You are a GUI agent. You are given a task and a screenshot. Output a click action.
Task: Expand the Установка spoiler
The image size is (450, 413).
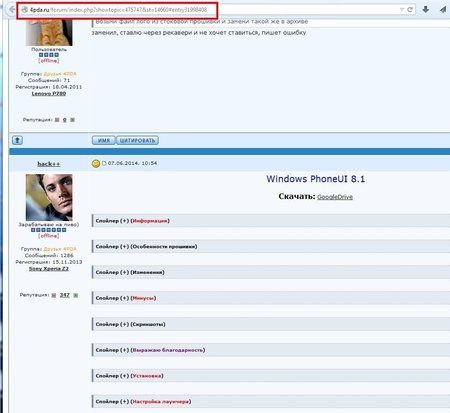[x=271, y=376]
